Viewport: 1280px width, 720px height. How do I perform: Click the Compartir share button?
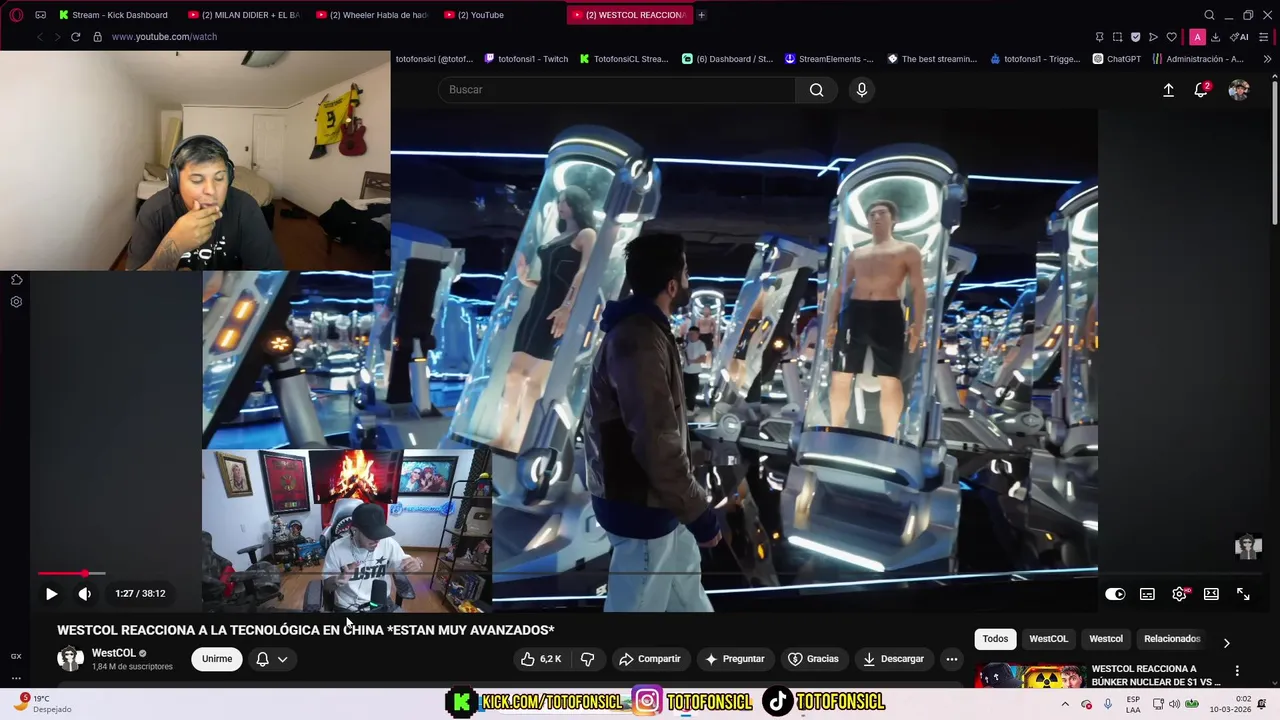coord(650,659)
